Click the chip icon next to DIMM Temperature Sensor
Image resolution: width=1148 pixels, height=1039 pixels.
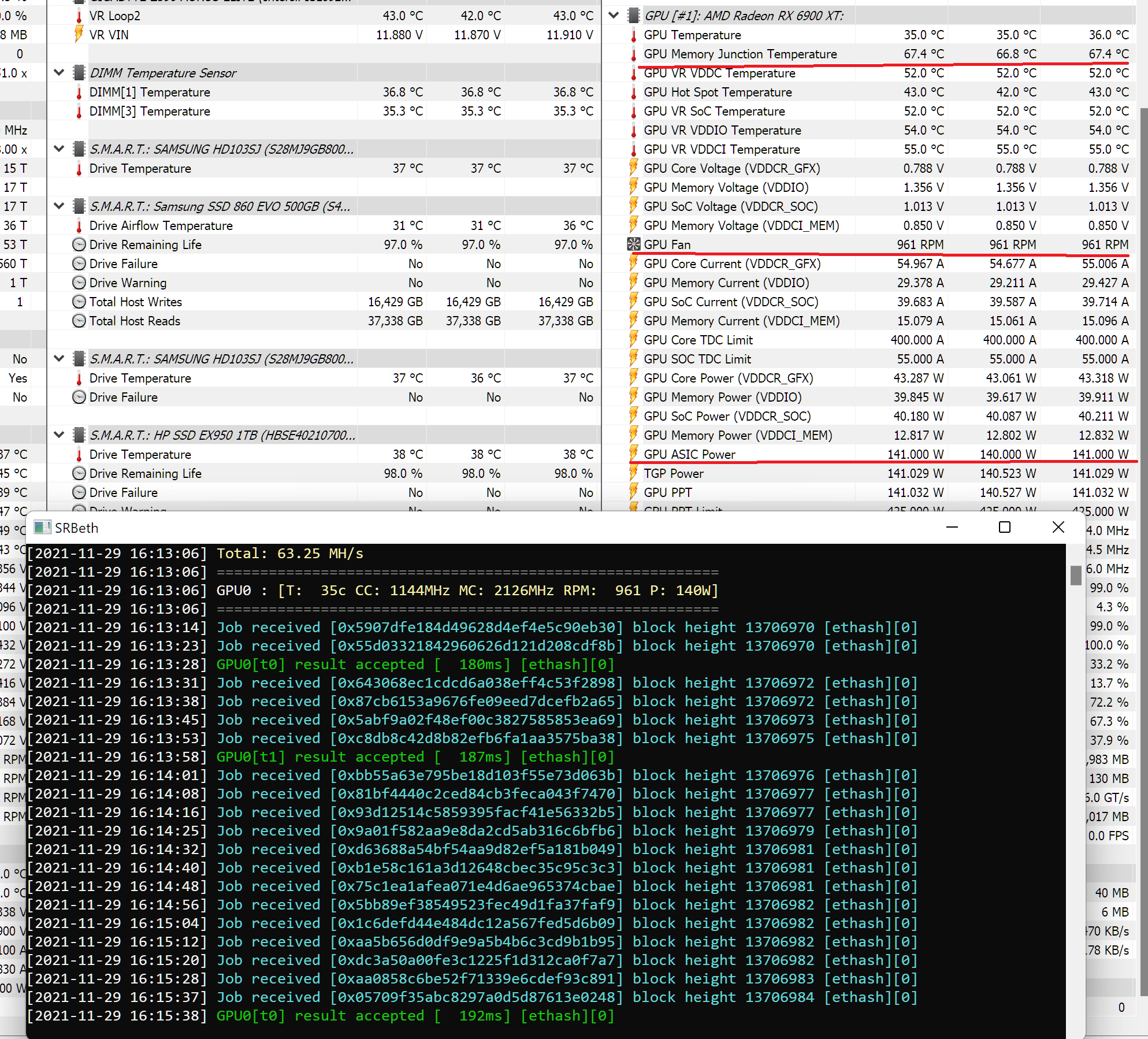click(x=79, y=73)
